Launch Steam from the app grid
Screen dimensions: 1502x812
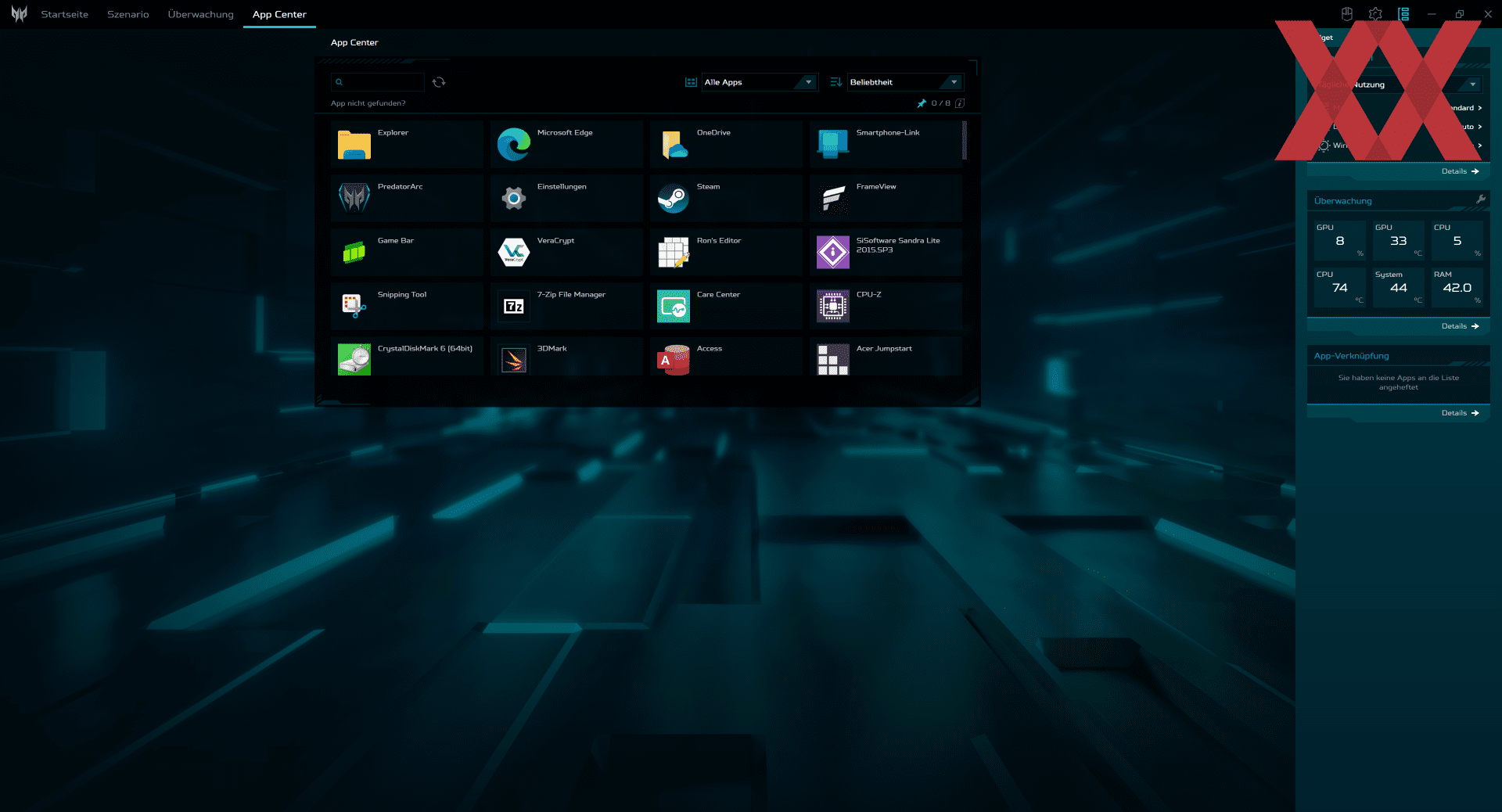pos(726,199)
